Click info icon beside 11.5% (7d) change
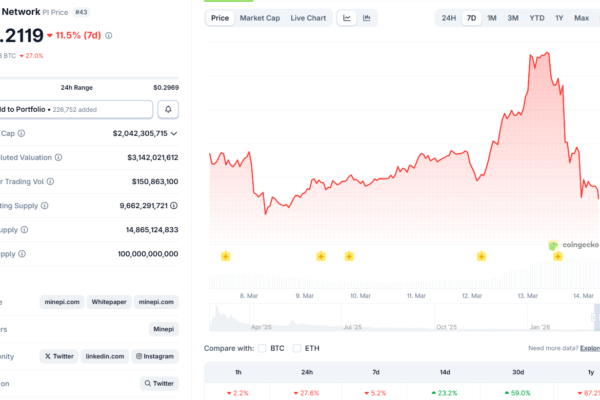The height and width of the screenshot is (400, 600). pyautogui.click(x=109, y=36)
